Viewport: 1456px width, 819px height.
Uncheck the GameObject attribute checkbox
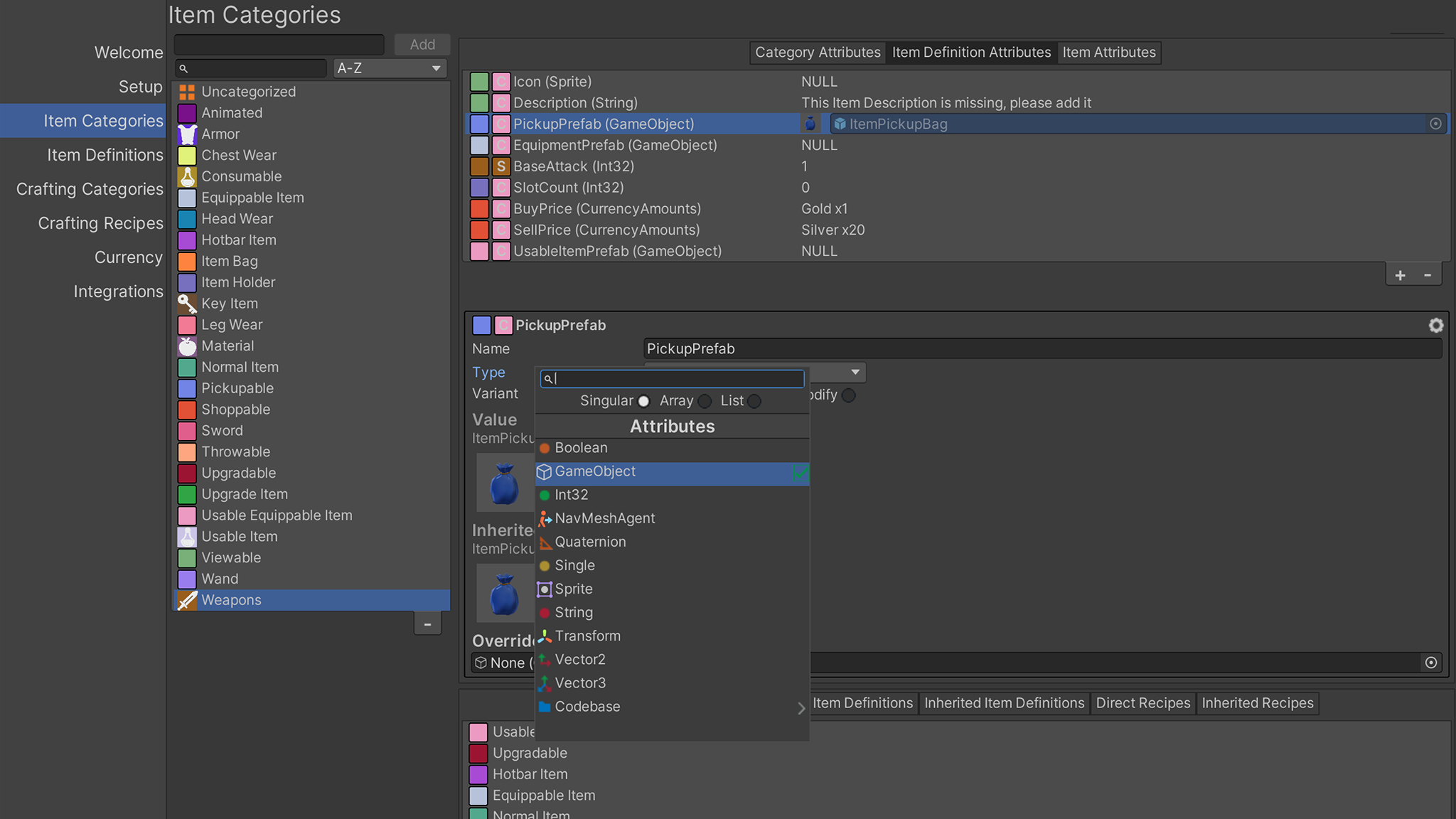pos(801,473)
